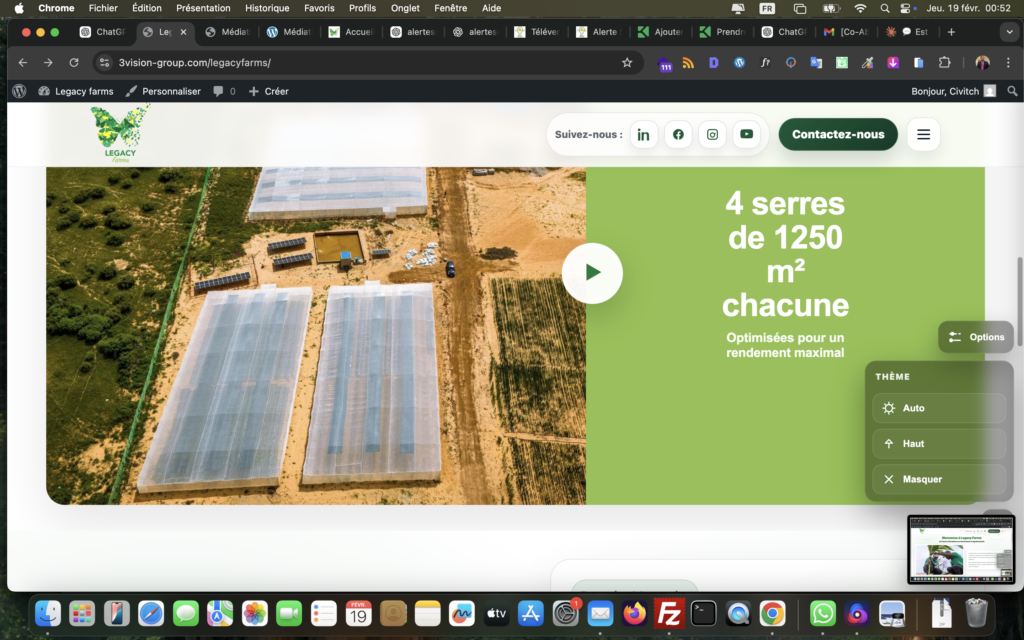Image resolution: width=1024 pixels, height=640 pixels.
Task: Open the Historique menu in menu bar
Action: pyautogui.click(x=267, y=8)
